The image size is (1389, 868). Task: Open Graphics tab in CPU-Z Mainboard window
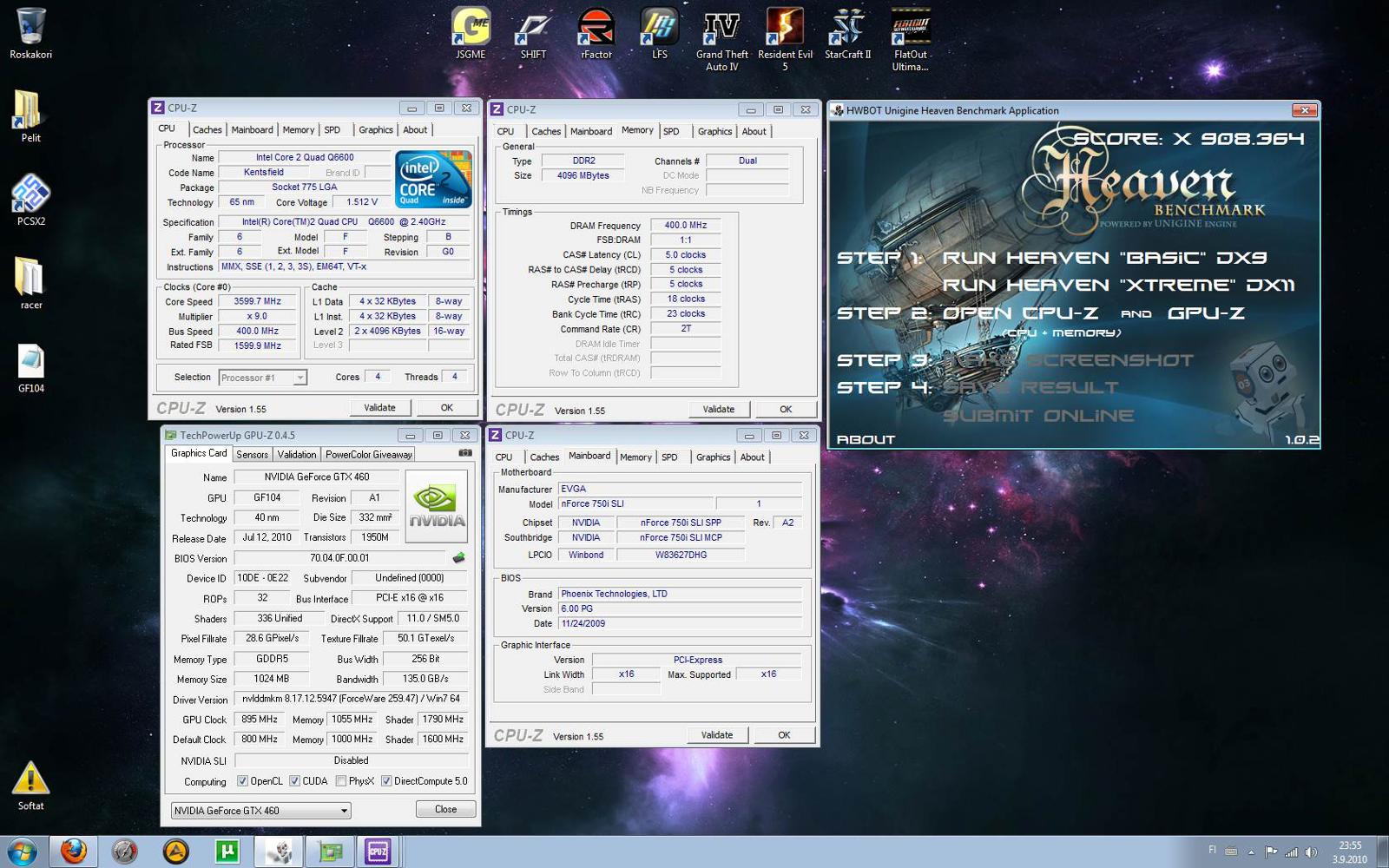pos(713,457)
